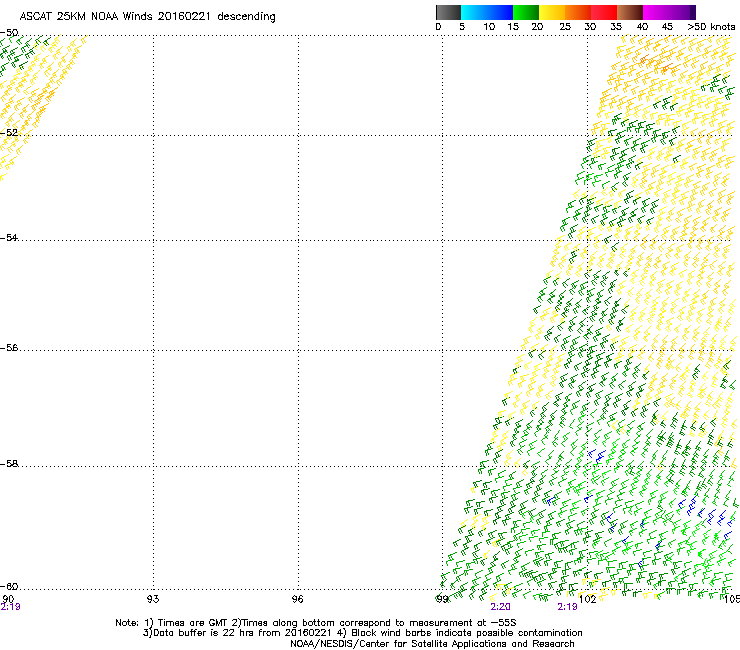Select the -52 latitude axis label

[9, 133]
